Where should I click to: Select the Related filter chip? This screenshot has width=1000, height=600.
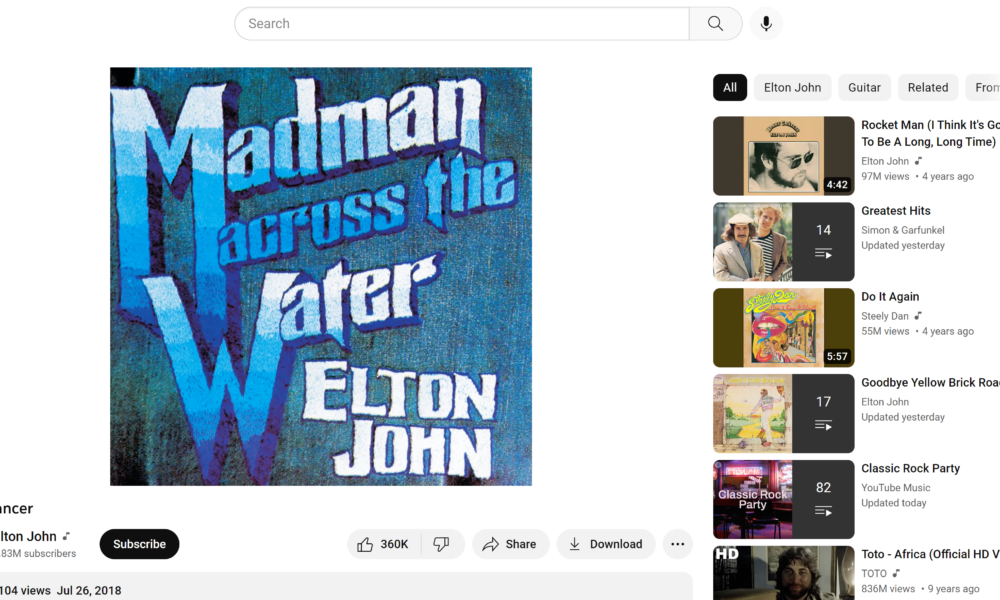928,87
